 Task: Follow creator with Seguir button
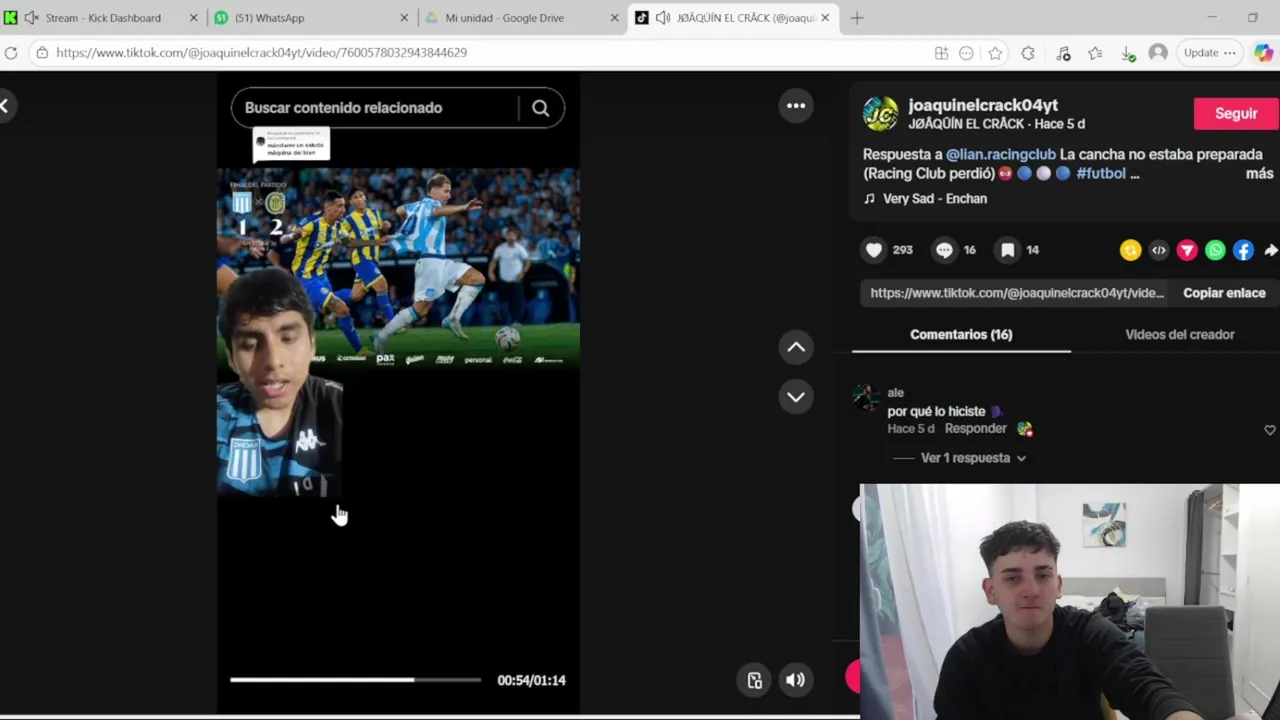tap(1236, 113)
